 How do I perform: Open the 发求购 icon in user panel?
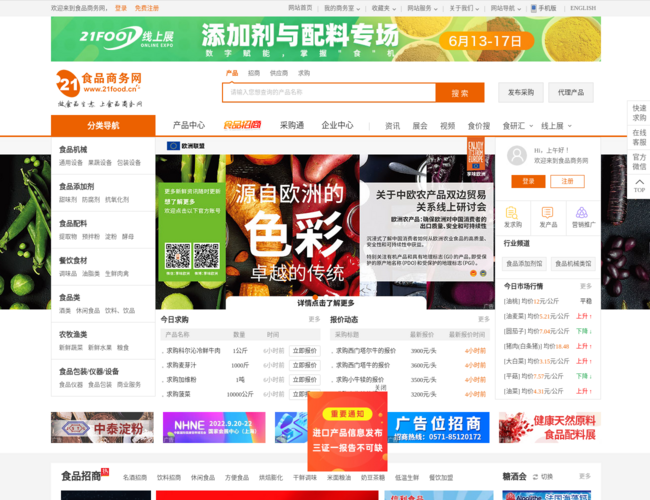click(513, 218)
